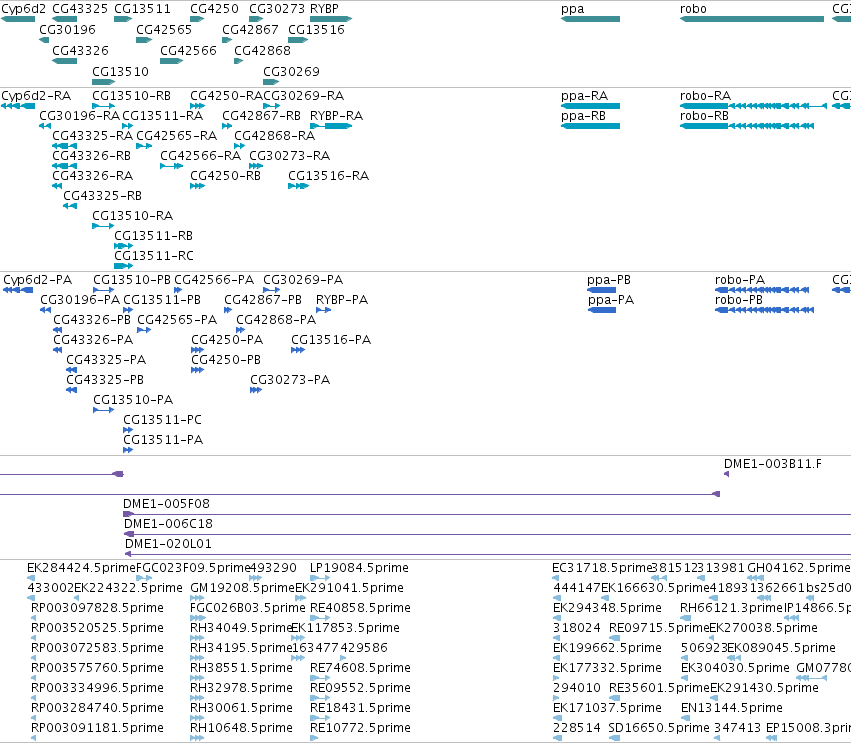Select the EK294348.5prime EST label

[x=607, y=608]
